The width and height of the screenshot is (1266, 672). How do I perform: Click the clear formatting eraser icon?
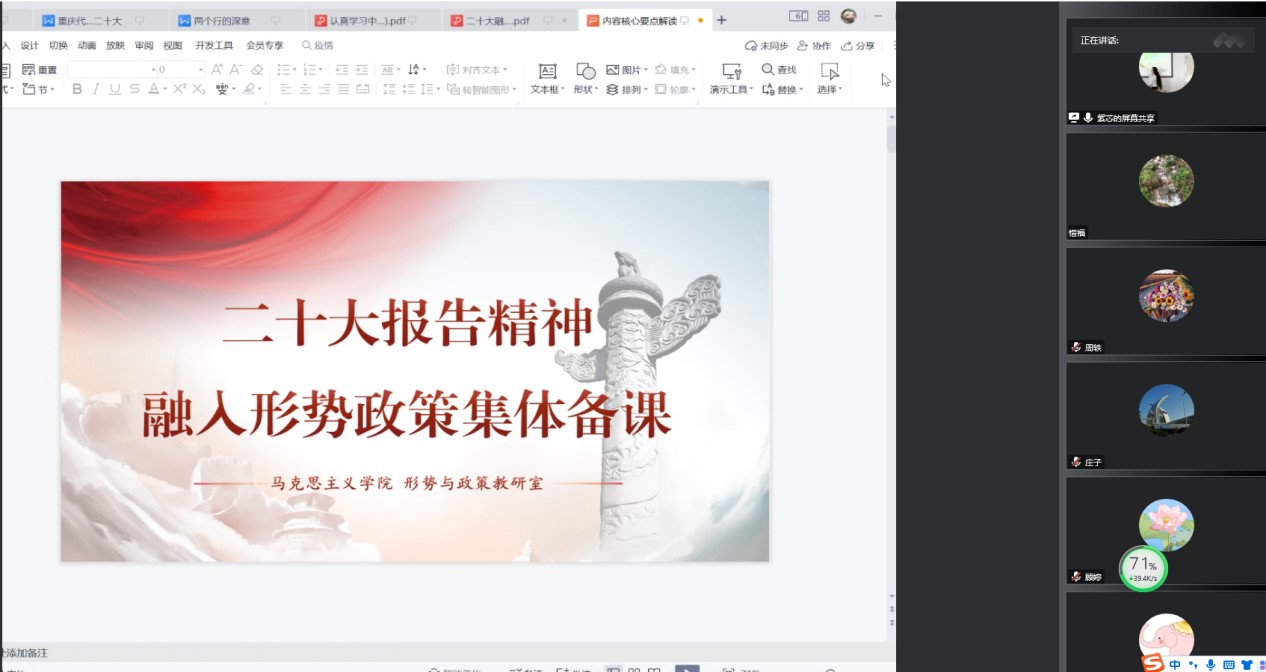(x=257, y=70)
